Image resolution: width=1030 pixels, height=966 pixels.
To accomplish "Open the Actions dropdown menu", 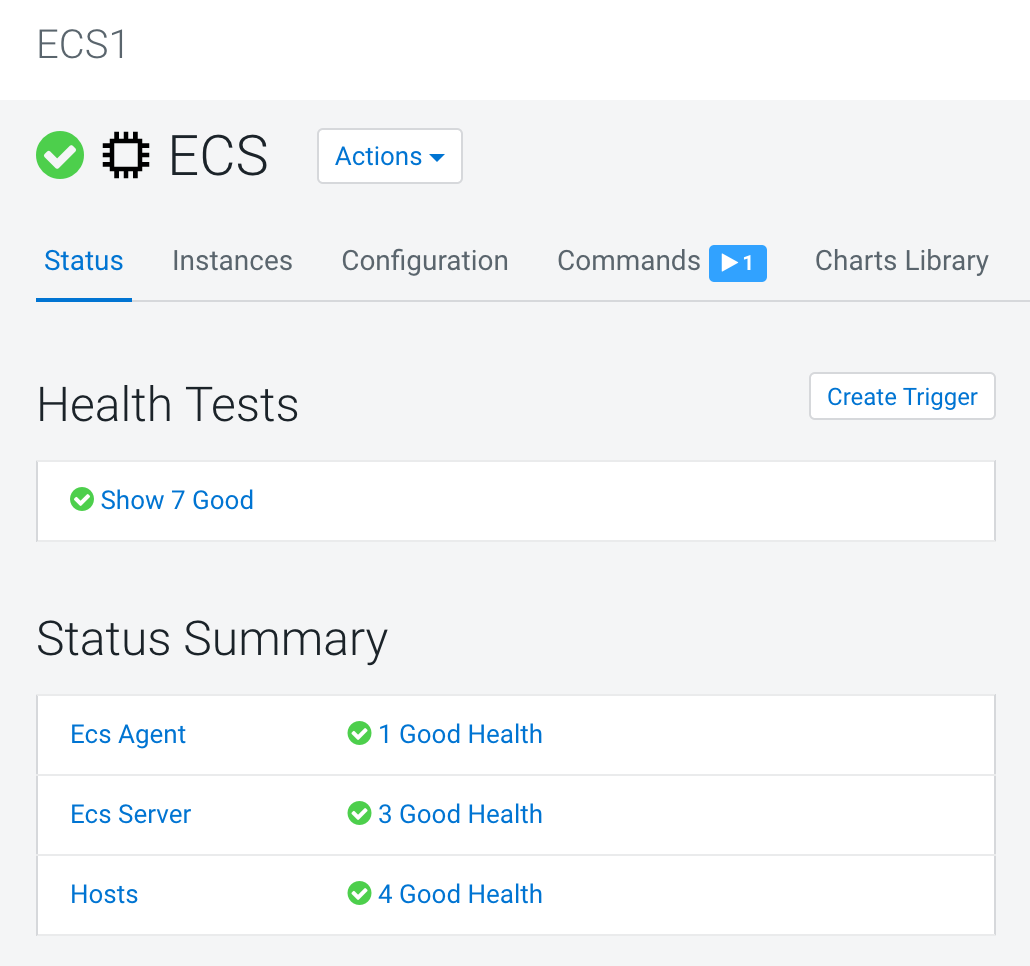I will (389, 157).
